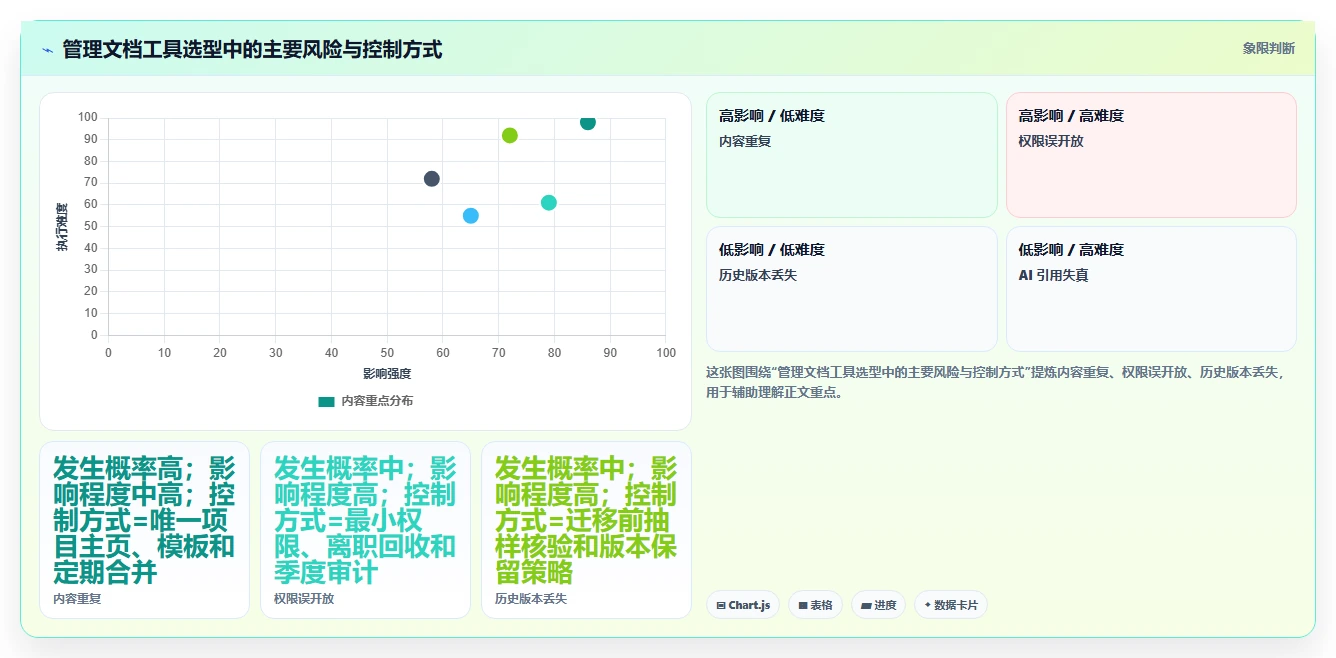
Task: Click the green text about 迁移前抽样核验
Action: point(586,520)
